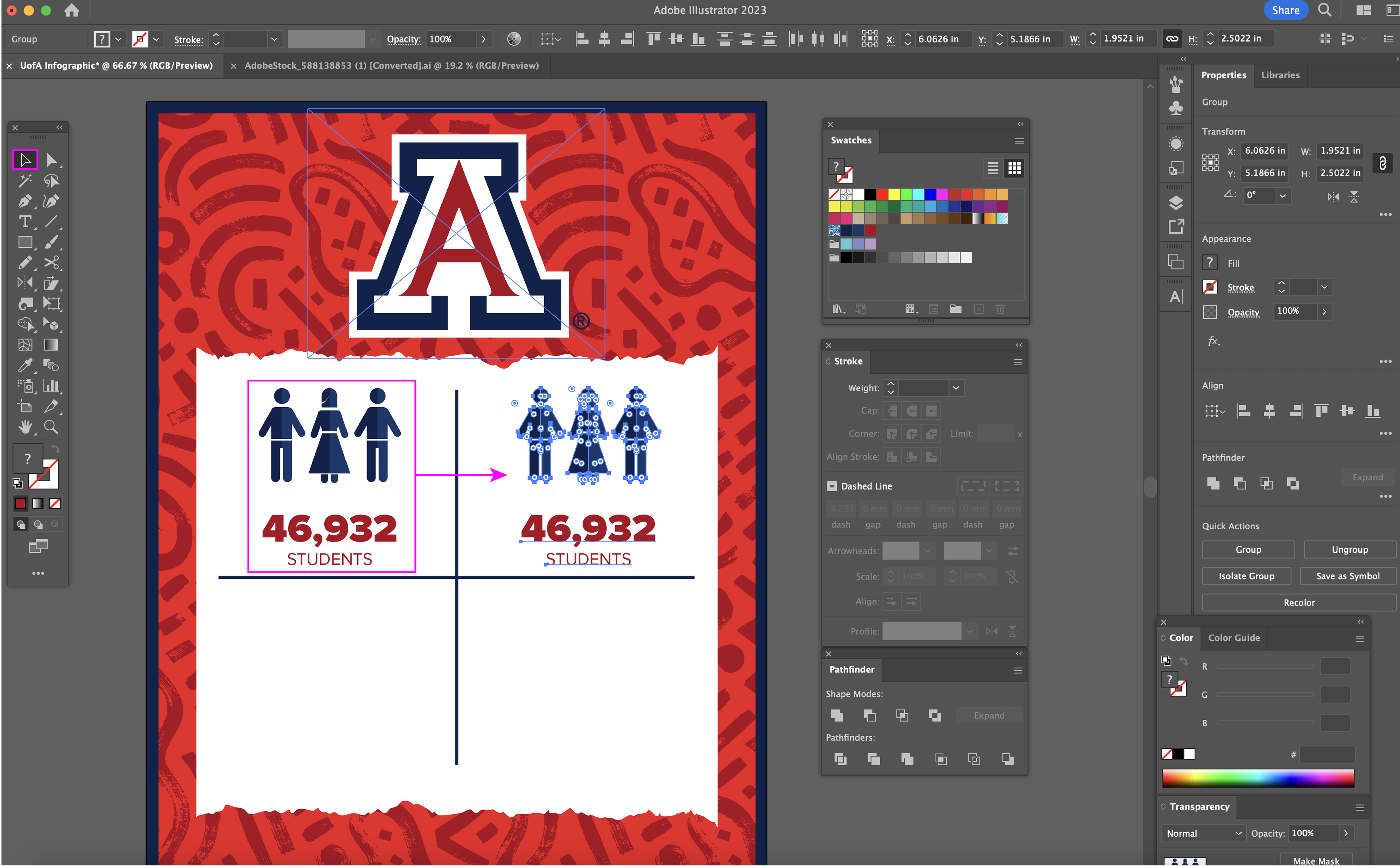The height and width of the screenshot is (866, 1400).
Task: Enable the Dashed Line checkbox
Action: click(832, 486)
